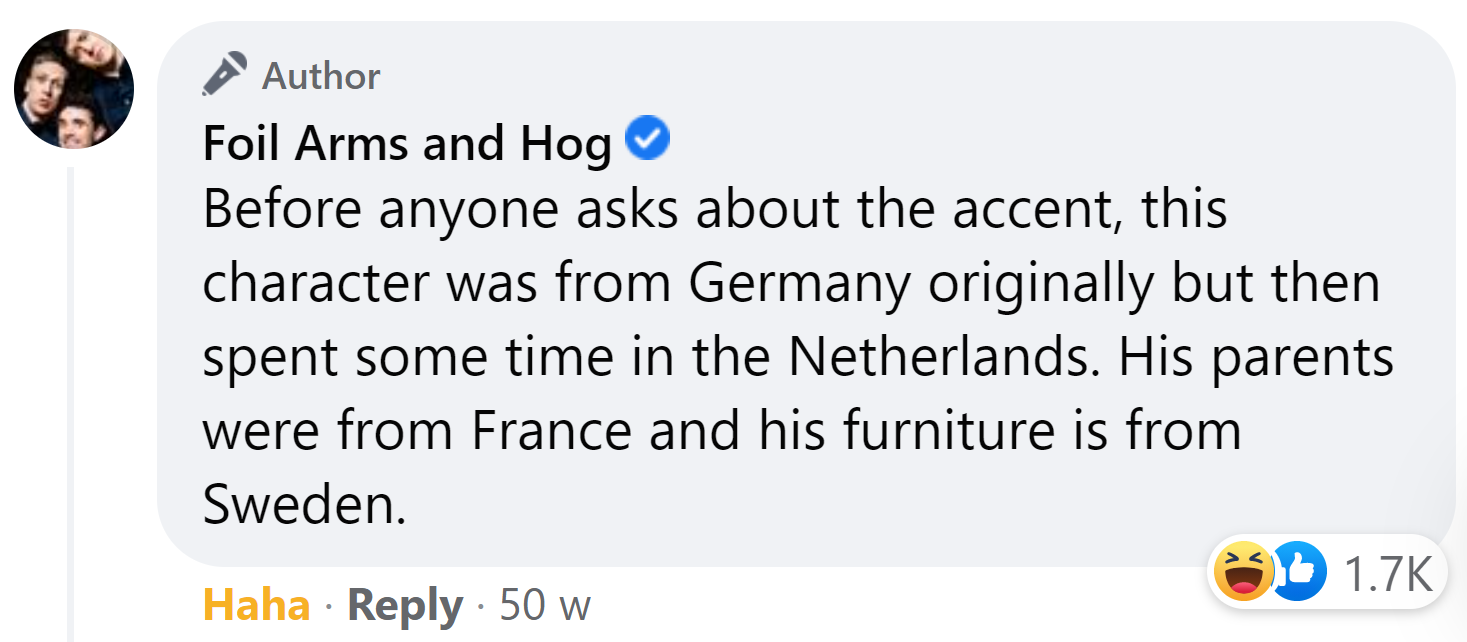The width and height of the screenshot is (1467, 642).
Task: Click the blue verified badge
Action: (648, 141)
